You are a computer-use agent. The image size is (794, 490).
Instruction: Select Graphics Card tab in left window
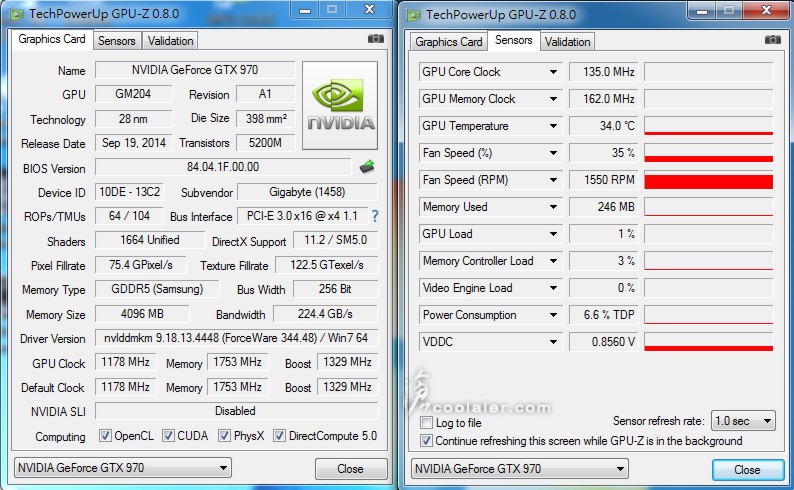52,39
